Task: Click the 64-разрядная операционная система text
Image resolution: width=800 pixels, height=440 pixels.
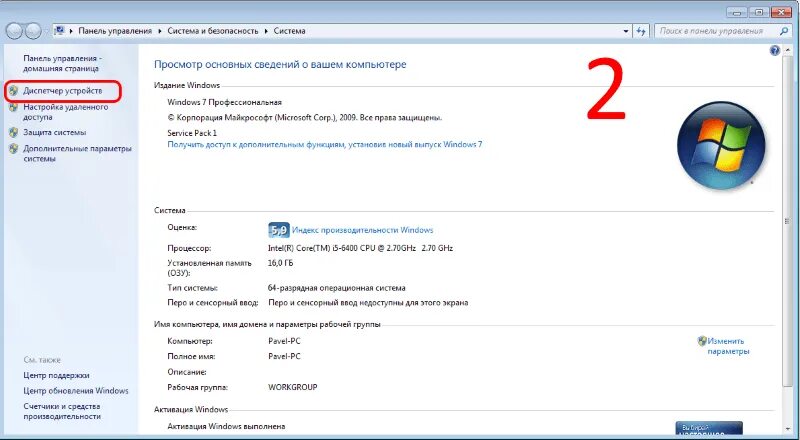Action: click(337, 288)
